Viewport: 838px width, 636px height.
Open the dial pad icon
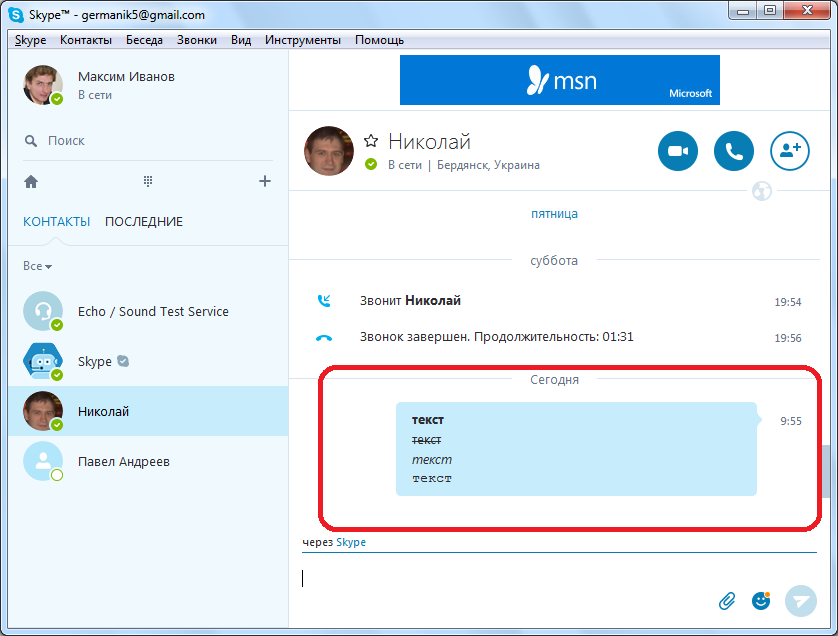(x=148, y=181)
